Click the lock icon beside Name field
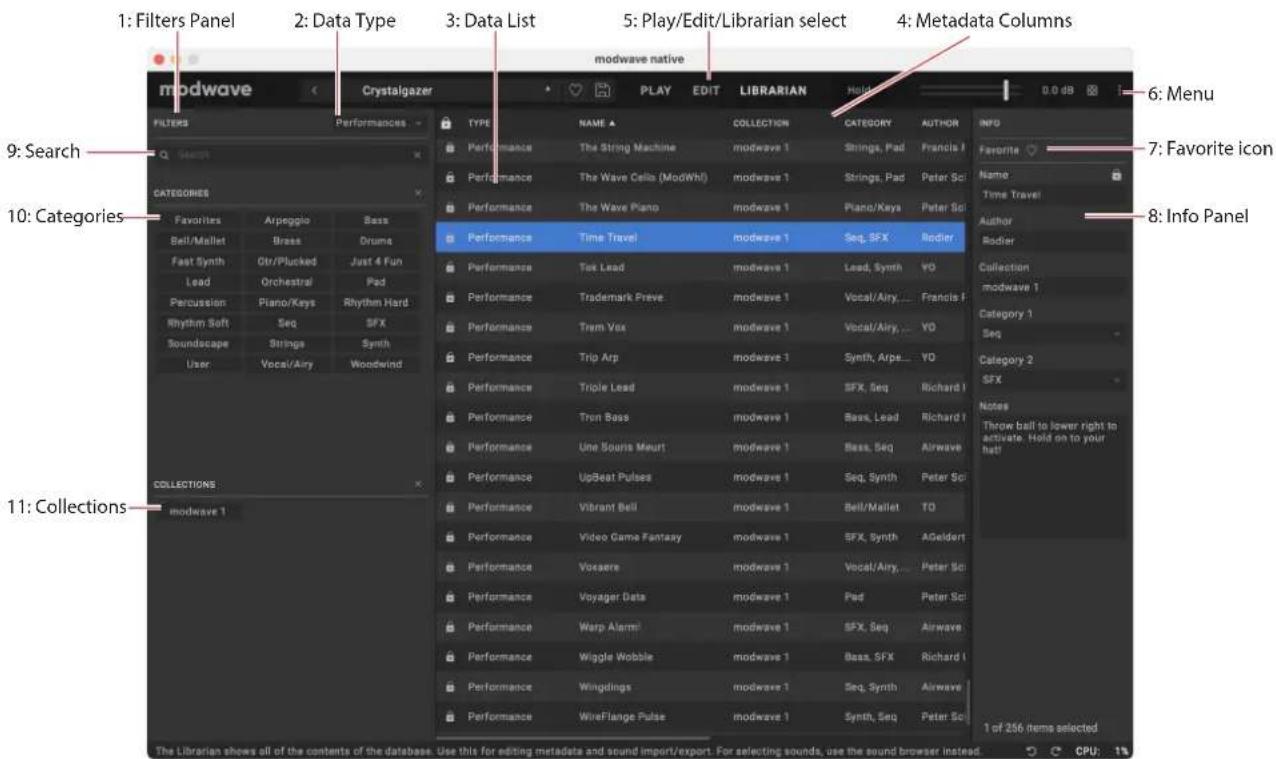 [x=1116, y=174]
